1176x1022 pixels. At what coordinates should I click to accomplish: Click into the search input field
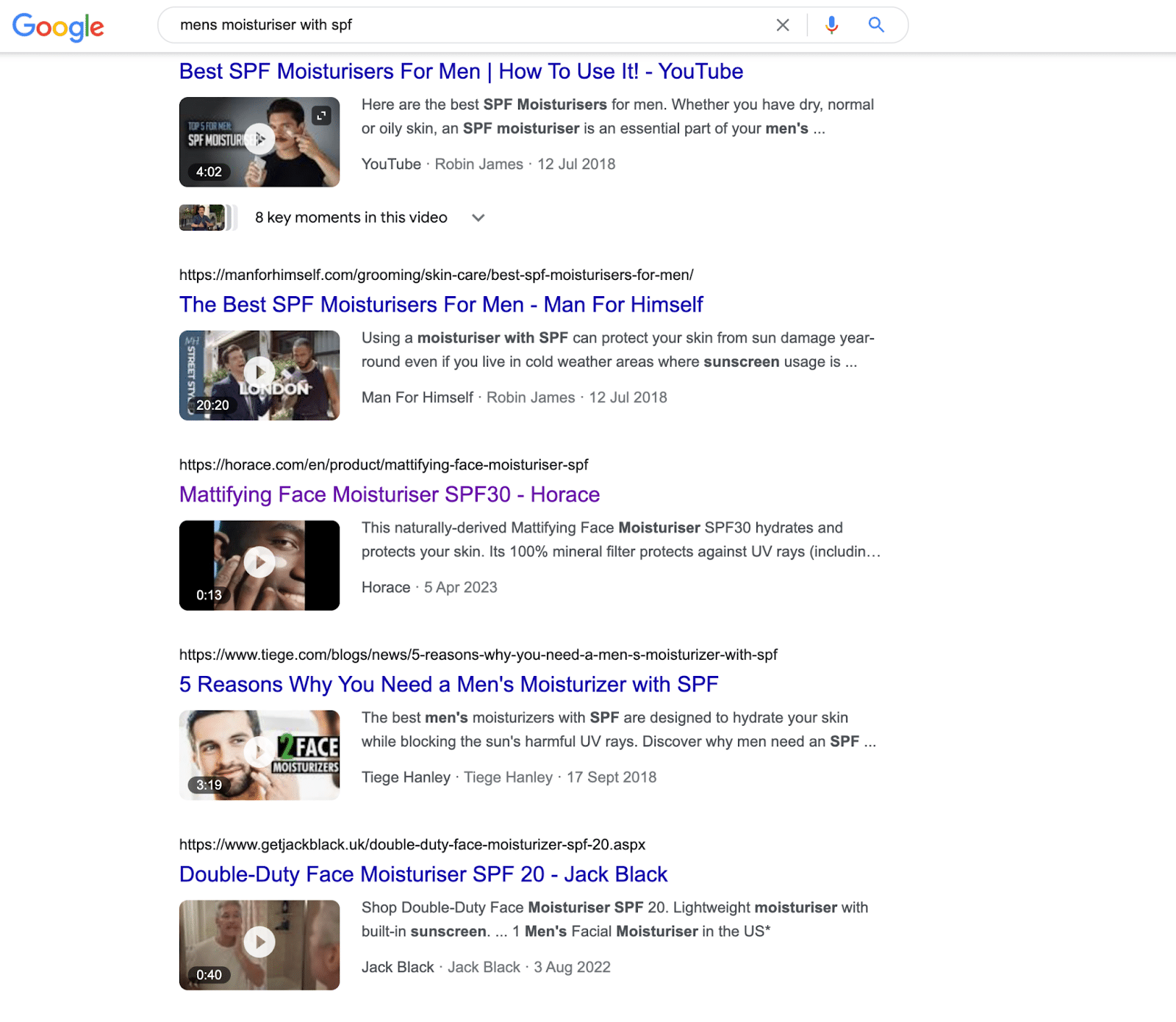click(470, 25)
